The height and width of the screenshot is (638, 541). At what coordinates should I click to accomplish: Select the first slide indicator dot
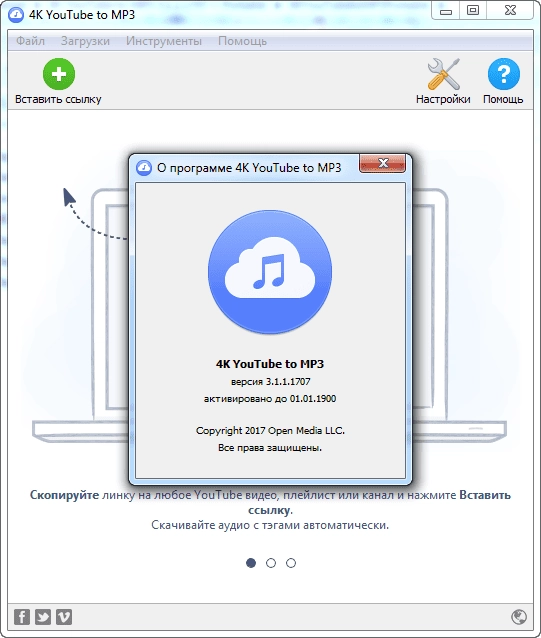251,563
